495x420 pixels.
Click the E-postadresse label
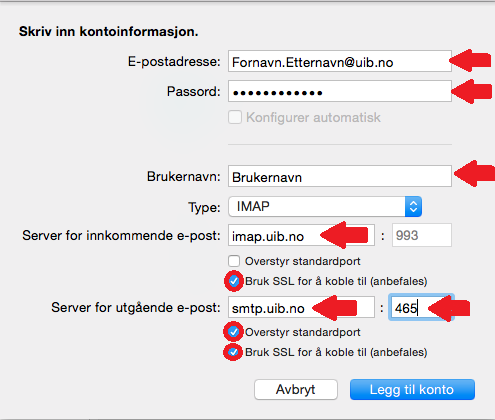pos(174,62)
